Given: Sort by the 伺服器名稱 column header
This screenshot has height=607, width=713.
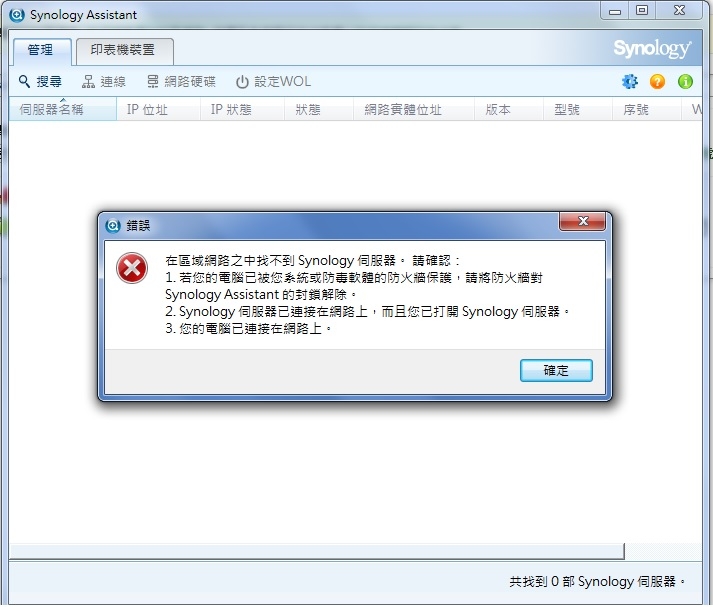Looking at the screenshot, I should point(63,109).
